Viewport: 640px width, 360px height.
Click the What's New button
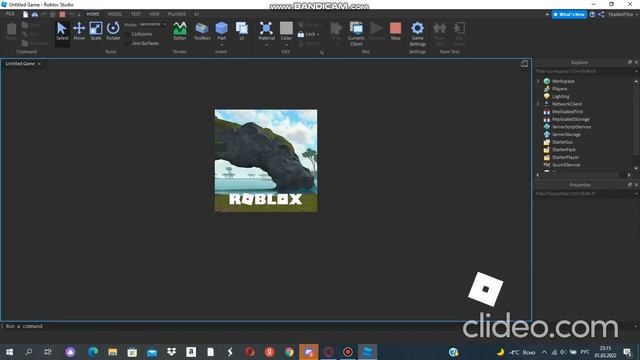569,14
